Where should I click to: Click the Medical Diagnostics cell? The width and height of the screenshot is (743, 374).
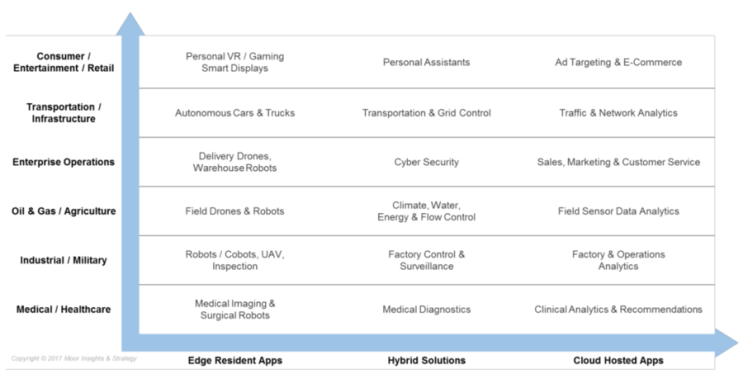(426, 310)
